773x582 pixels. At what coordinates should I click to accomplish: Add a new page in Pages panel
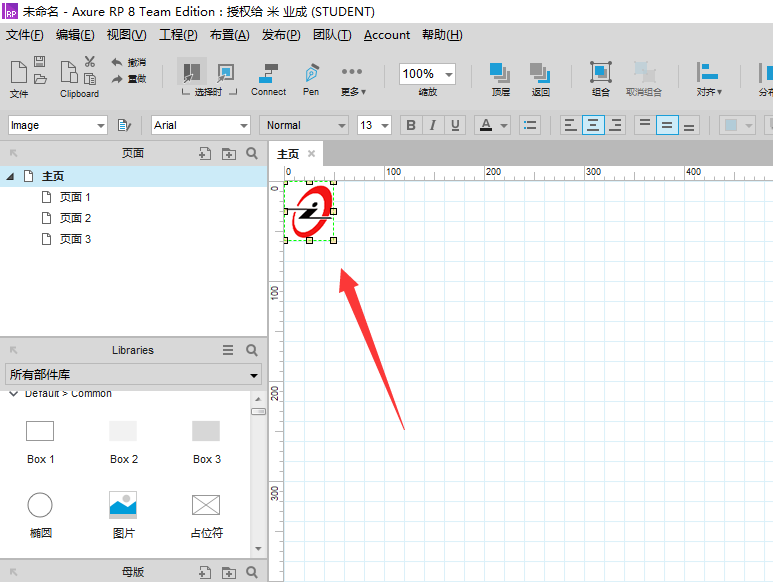[205, 154]
